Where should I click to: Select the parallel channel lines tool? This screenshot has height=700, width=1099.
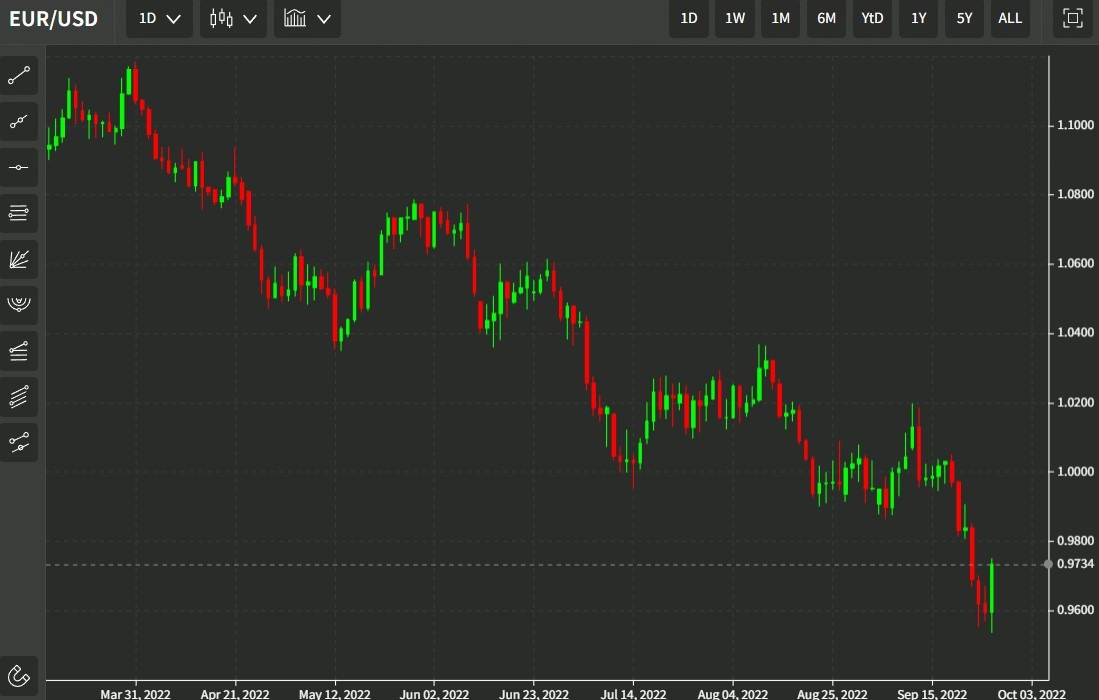point(19,397)
